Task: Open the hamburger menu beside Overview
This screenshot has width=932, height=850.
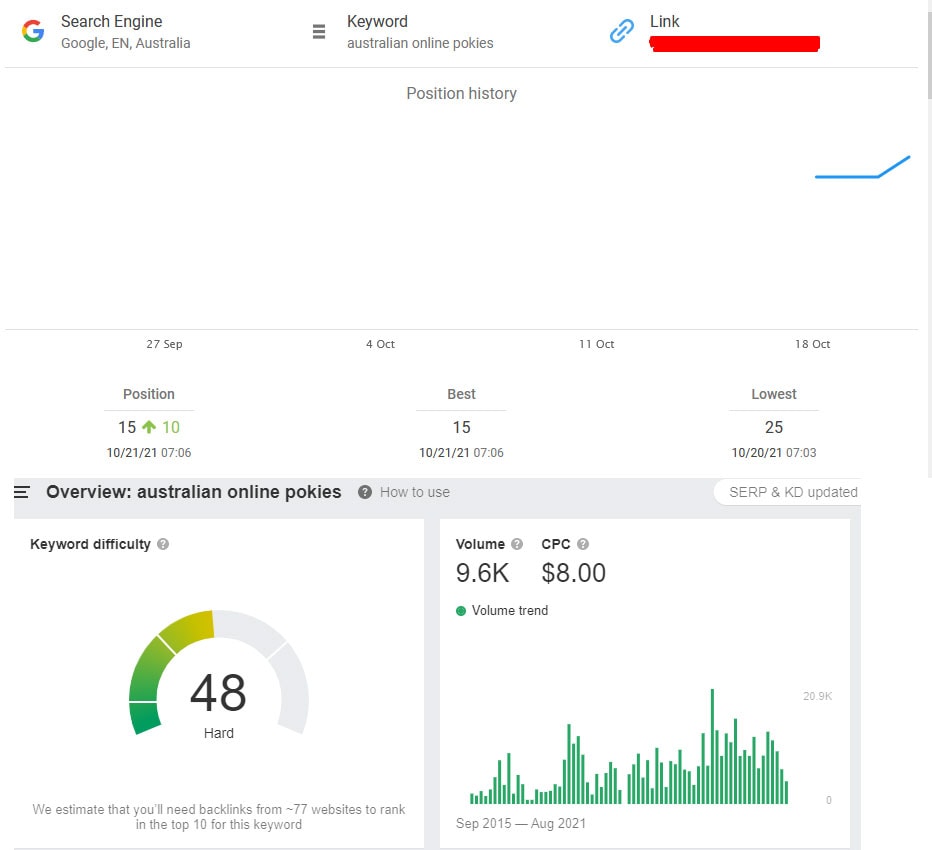Action: click(x=22, y=492)
